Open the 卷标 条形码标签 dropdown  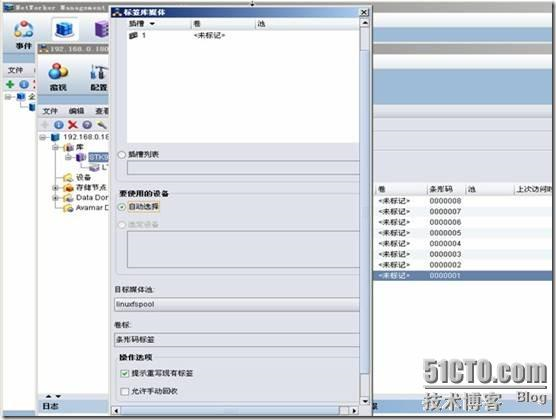[x=237, y=339]
